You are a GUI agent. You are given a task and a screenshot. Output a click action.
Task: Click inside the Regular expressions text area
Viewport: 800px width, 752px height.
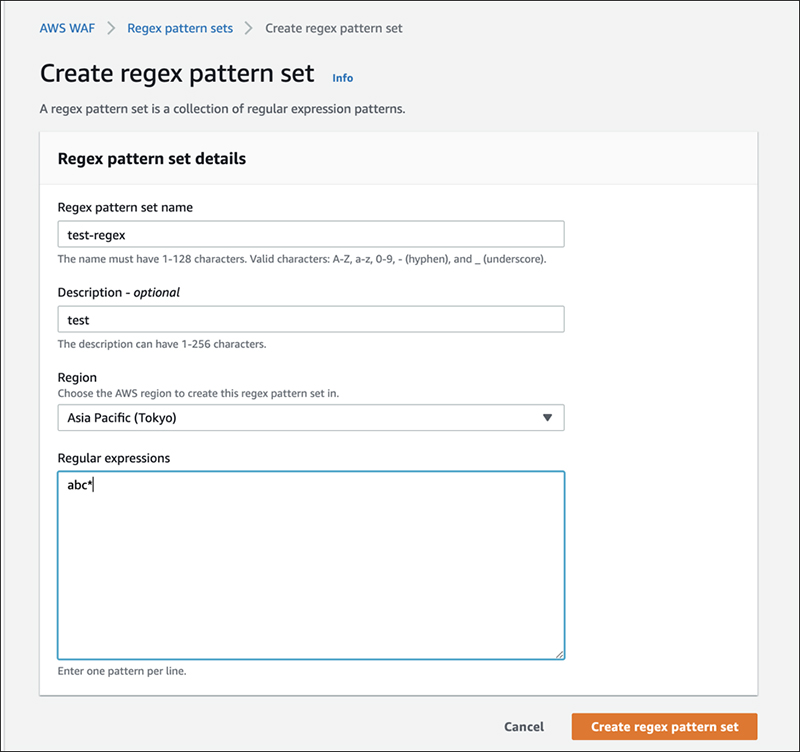pos(311,565)
